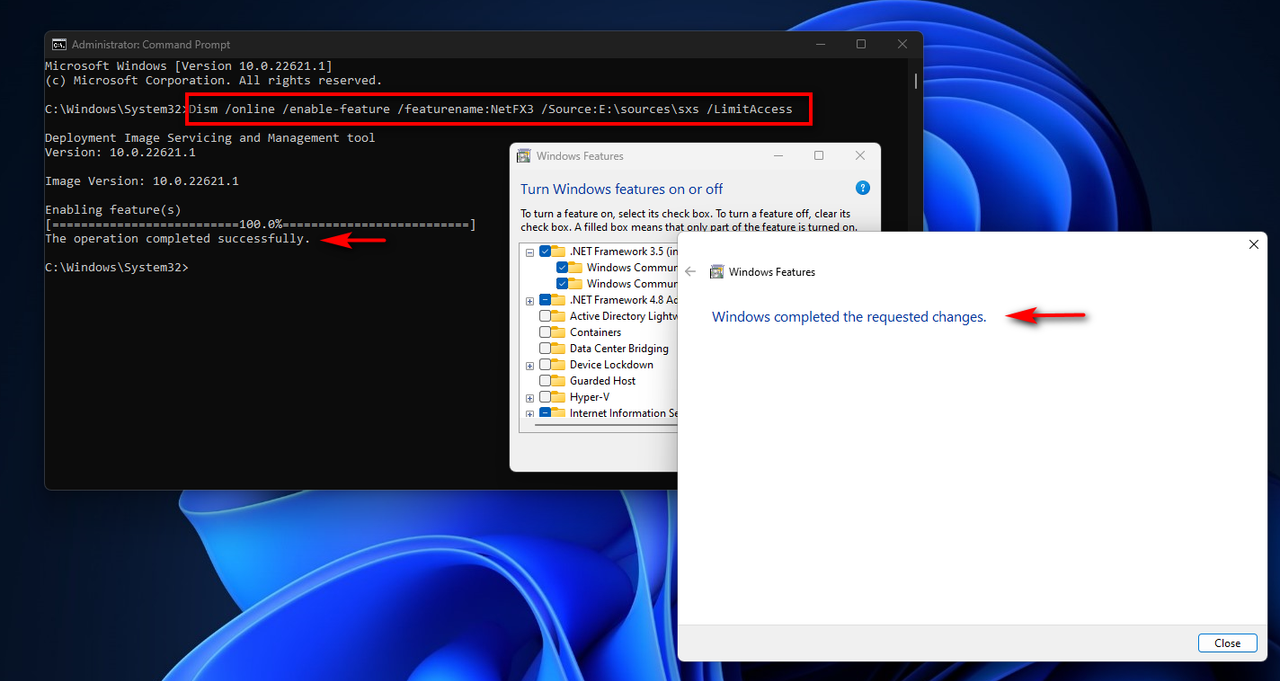Click 'Image Version: 10.0.22621.1' line
The height and width of the screenshot is (681, 1280).
(141, 181)
